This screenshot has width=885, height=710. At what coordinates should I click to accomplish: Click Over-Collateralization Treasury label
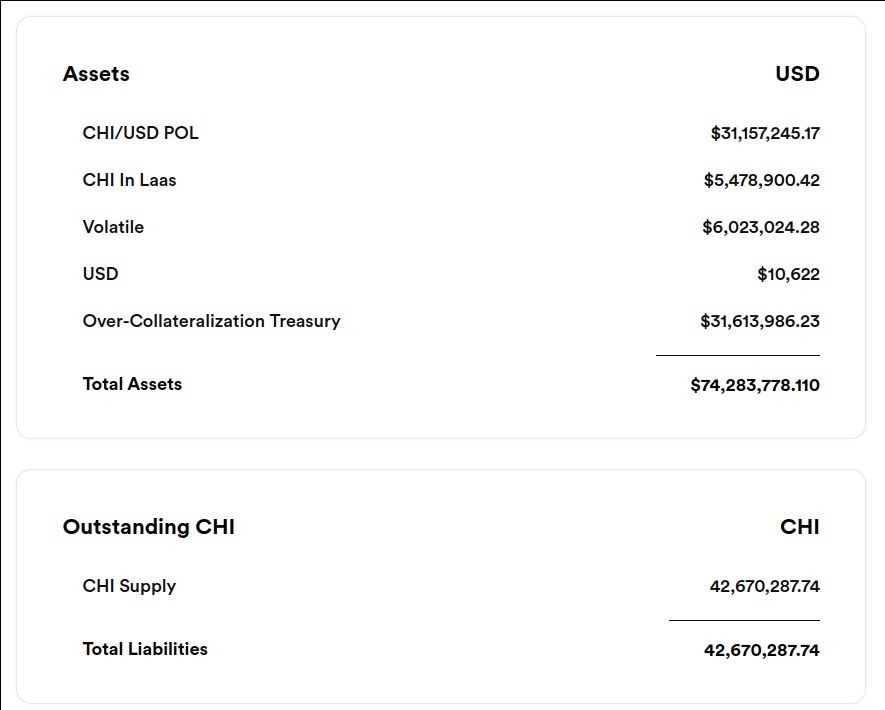pos(212,321)
